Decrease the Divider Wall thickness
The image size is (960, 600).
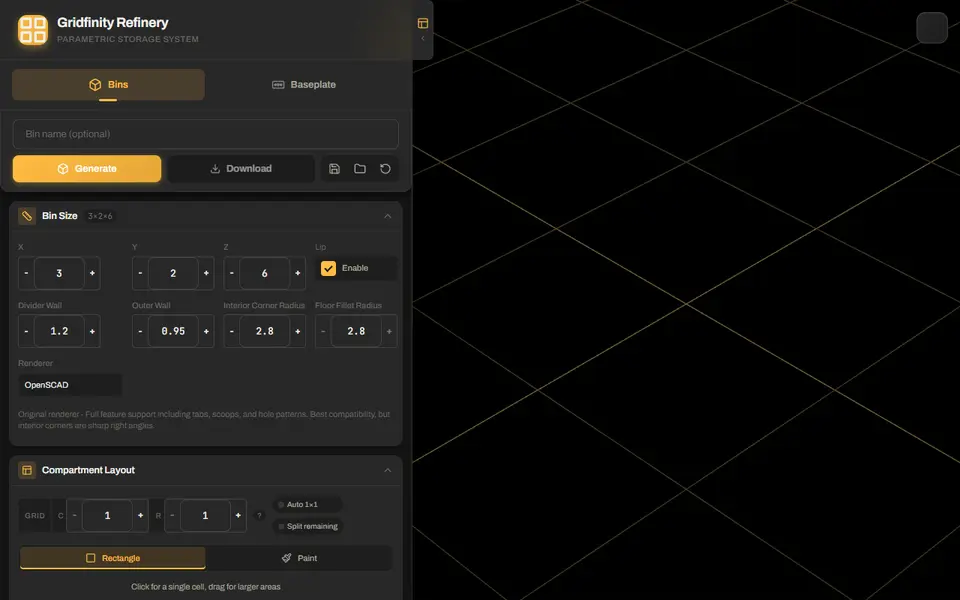26,331
